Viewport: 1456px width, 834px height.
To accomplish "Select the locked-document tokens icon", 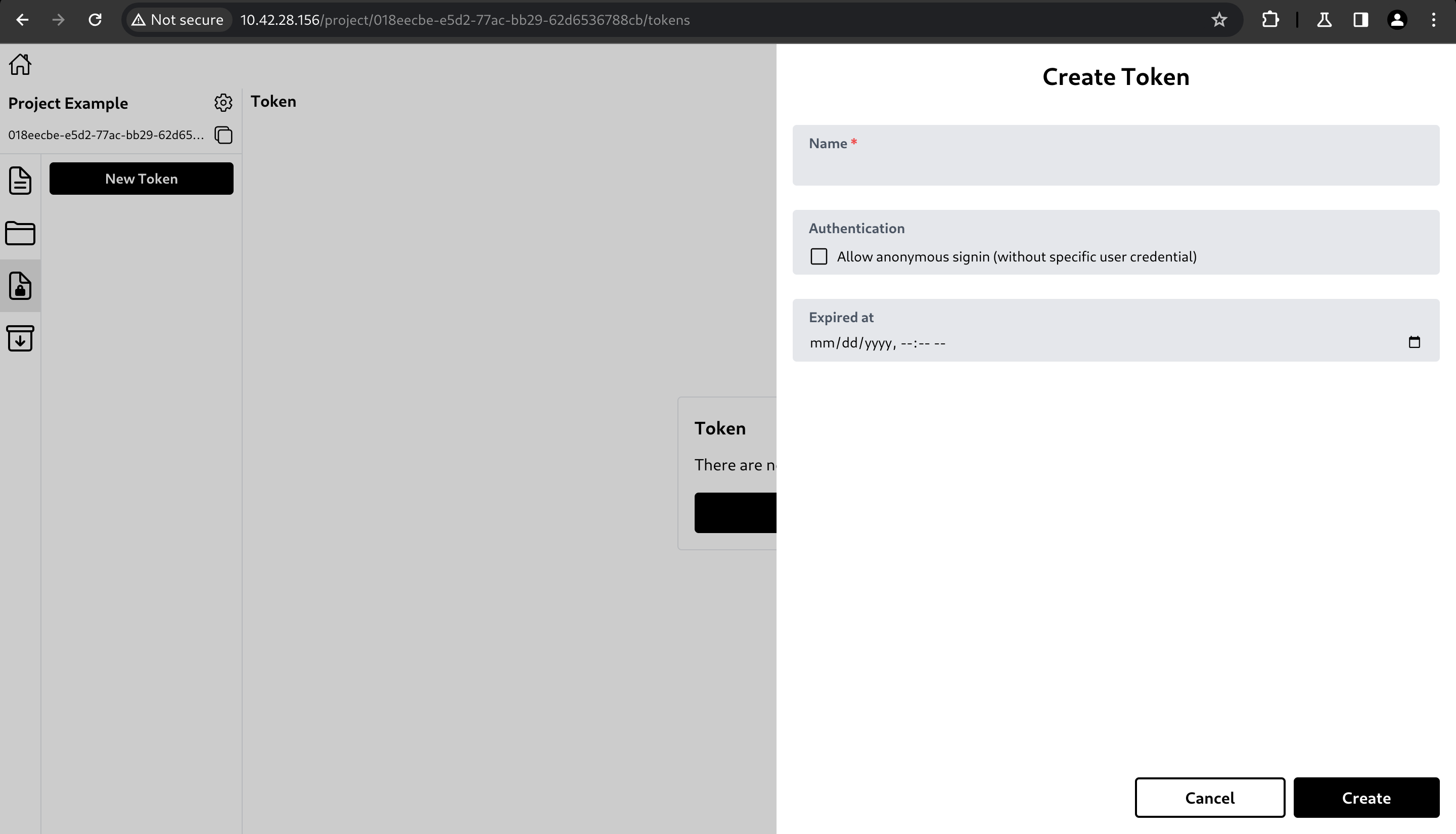I will [20, 286].
